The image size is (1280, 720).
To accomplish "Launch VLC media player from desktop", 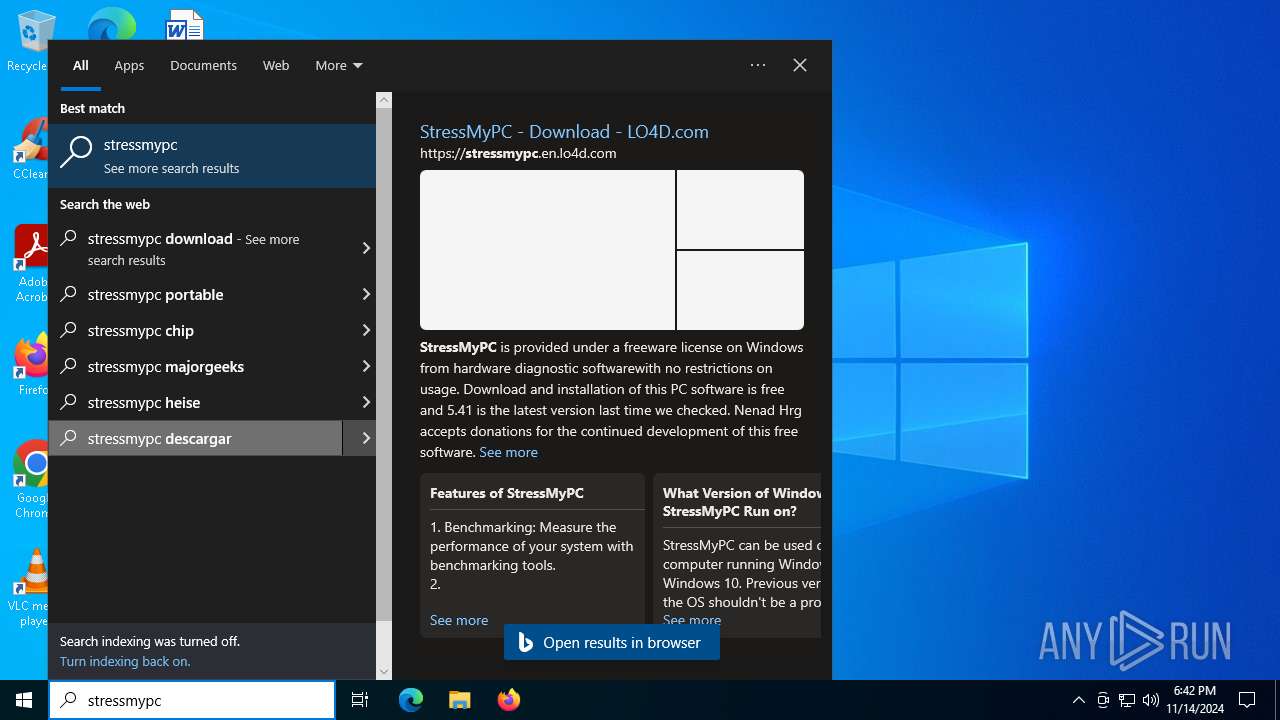I will [x=32, y=588].
